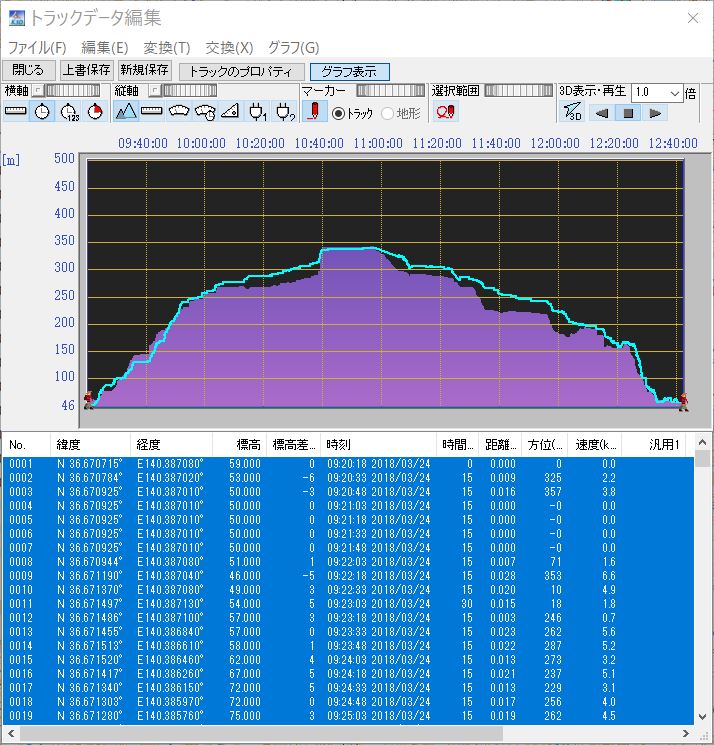Screen dimensions: 714x745
Task: Click the 緯度 column header
Action: (90, 445)
